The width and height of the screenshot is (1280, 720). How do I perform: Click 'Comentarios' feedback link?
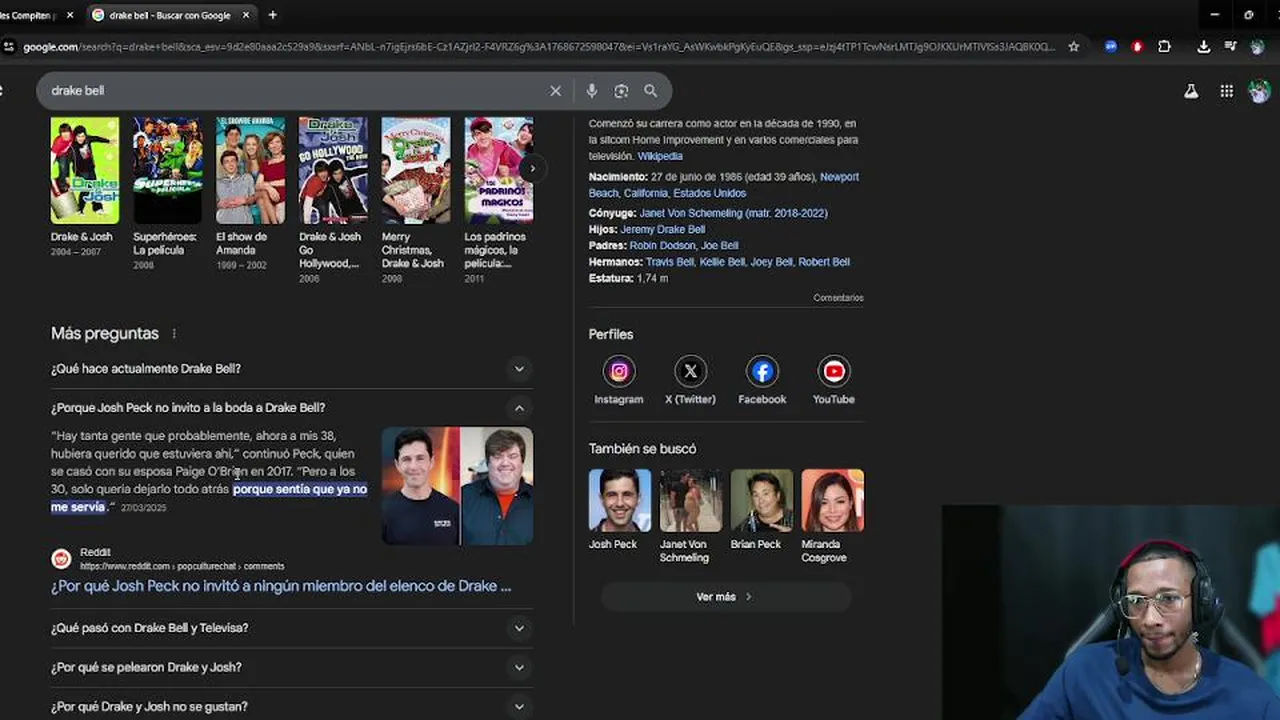click(x=838, y=298)
